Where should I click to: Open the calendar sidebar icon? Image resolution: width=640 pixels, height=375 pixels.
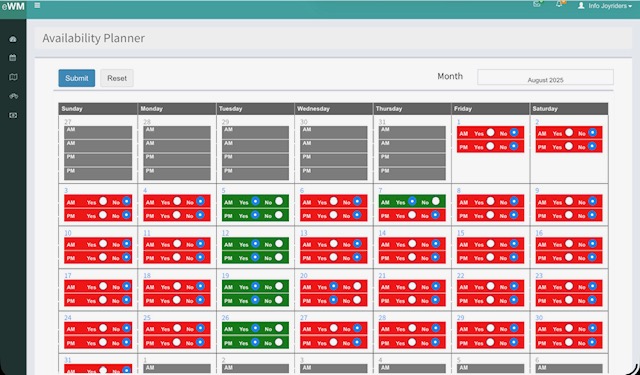tap(13, 58)
